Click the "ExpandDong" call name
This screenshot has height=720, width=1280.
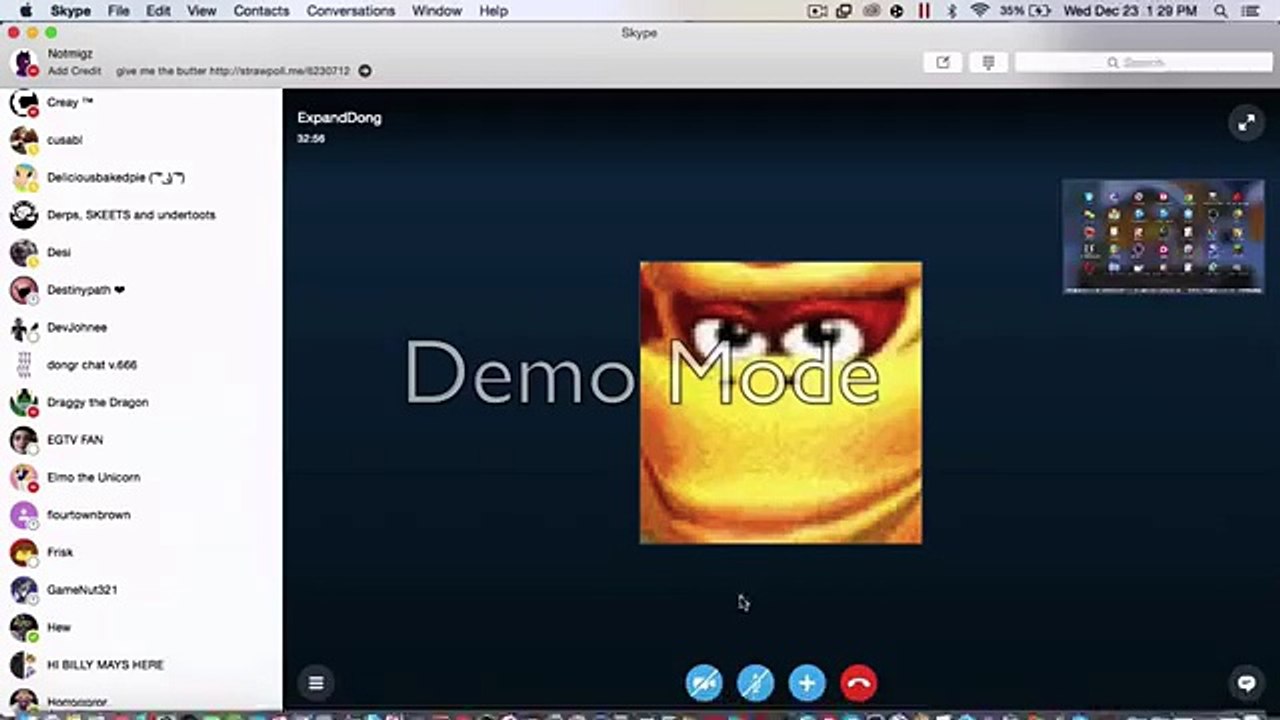point(339,118)
